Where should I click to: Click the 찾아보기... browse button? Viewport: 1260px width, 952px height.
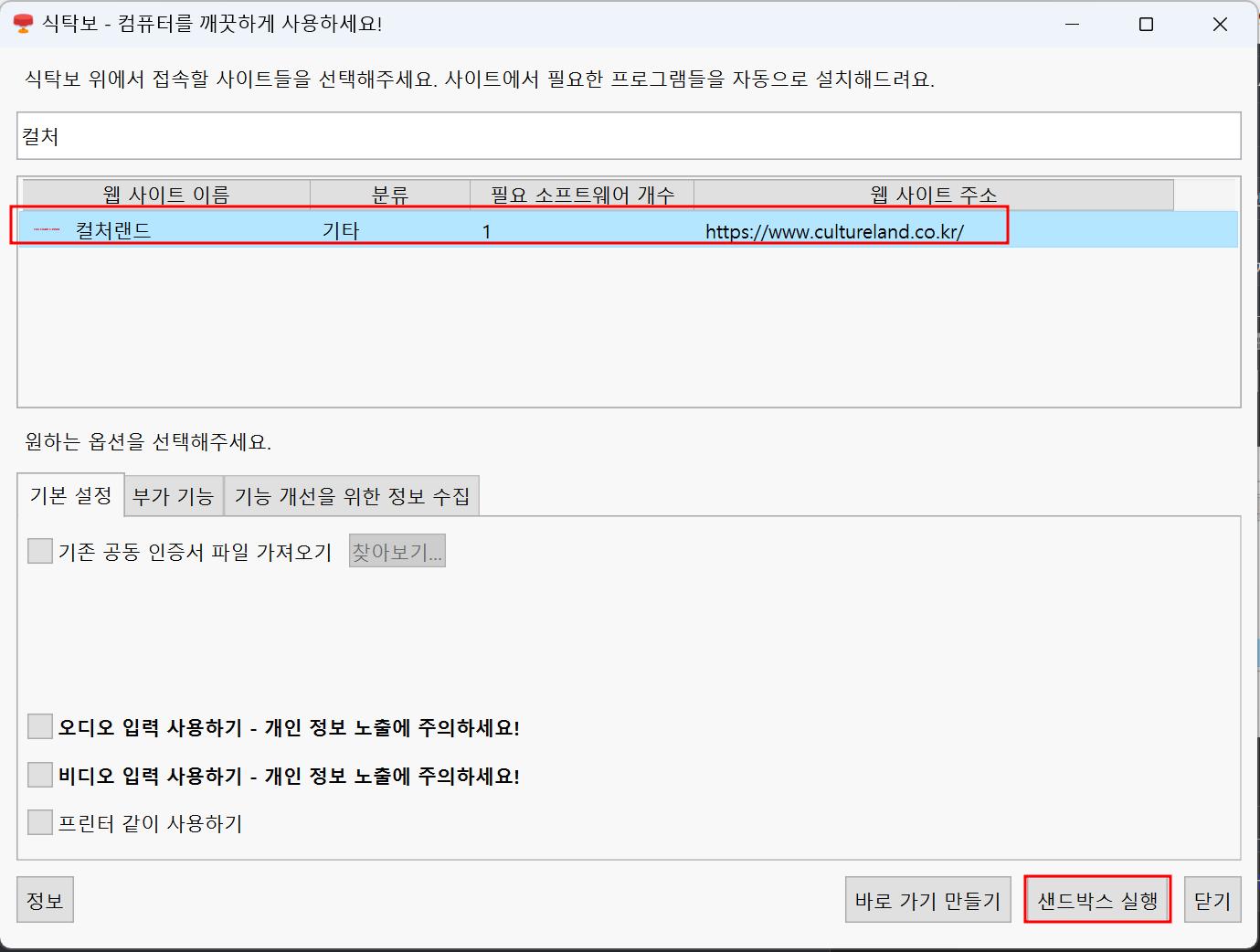tap(397, 551)
